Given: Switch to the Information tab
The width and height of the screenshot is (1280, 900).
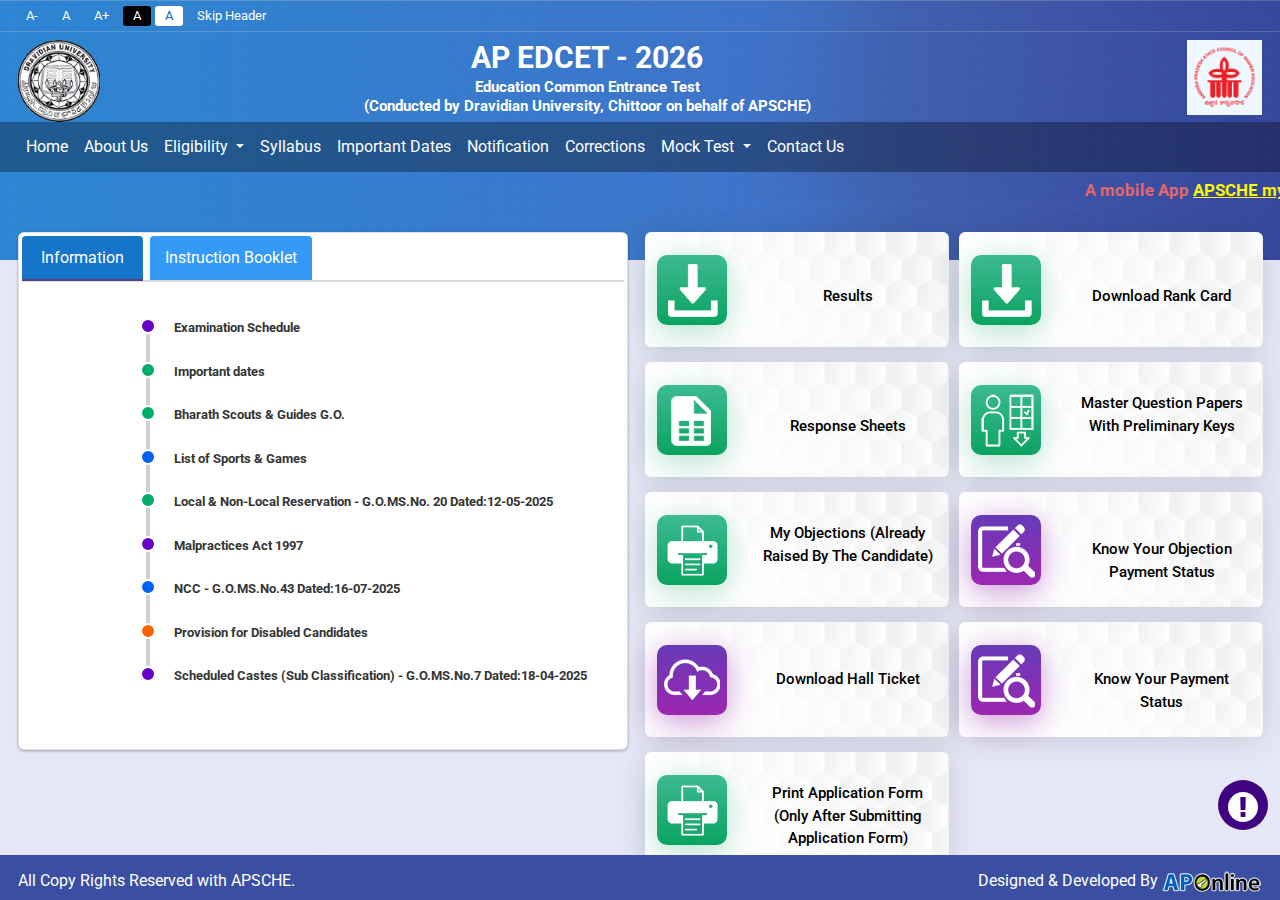Looking at the screenshot, I should click(x=82, y=258).
